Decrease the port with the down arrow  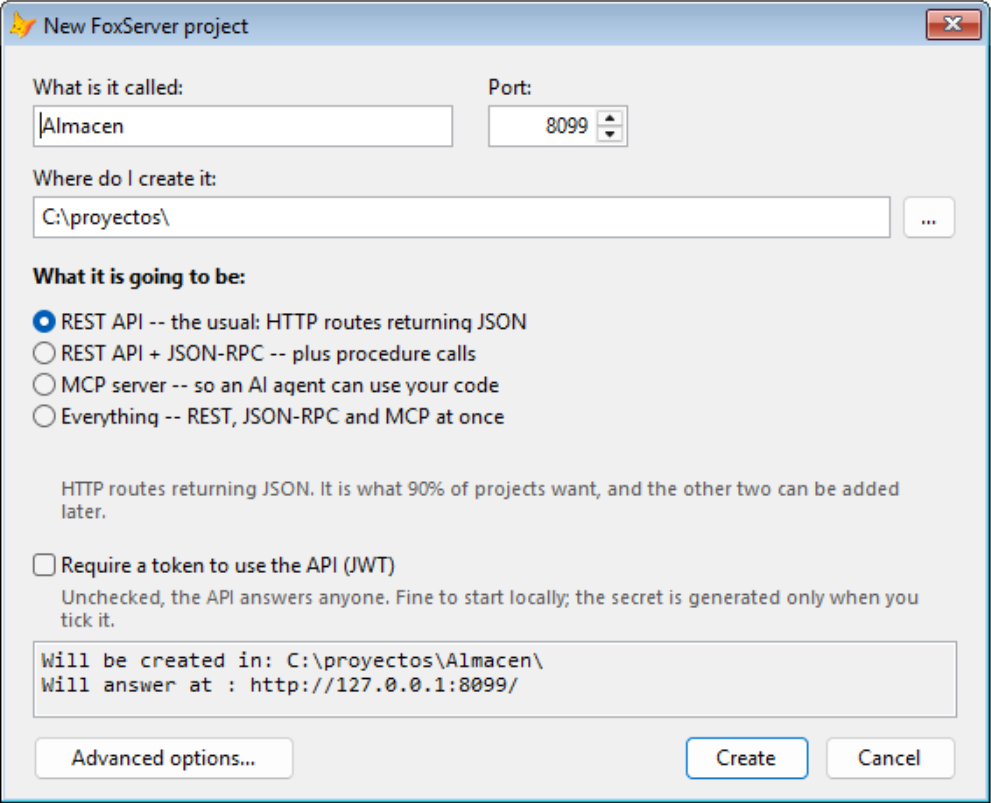pyautogui.click(x=610, y=134)
